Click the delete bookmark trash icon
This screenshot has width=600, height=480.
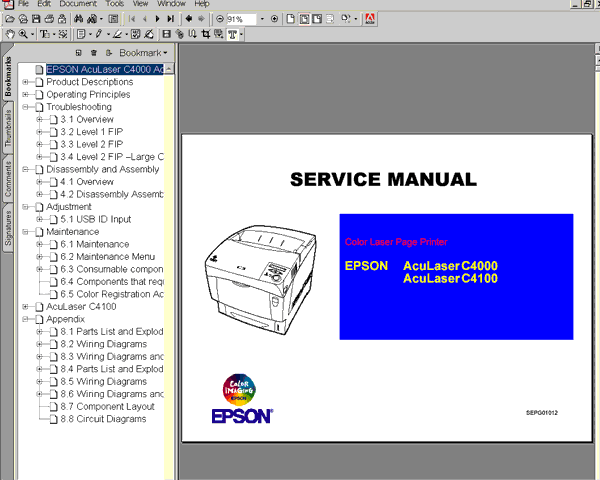tap(94, 53)
